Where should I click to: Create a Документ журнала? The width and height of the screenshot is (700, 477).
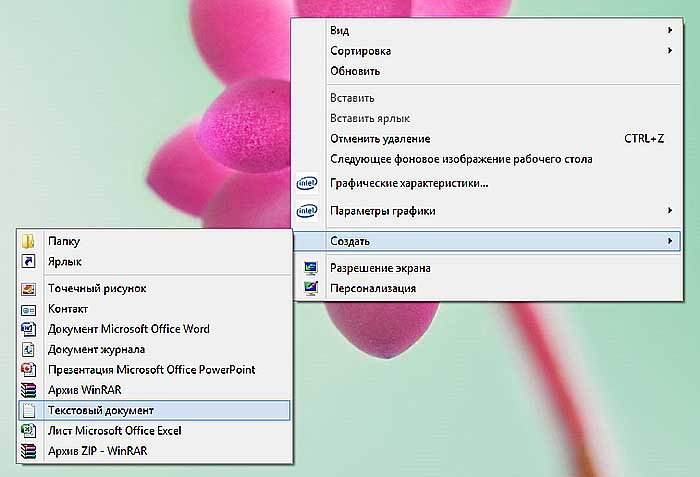(x=154, y=349)
